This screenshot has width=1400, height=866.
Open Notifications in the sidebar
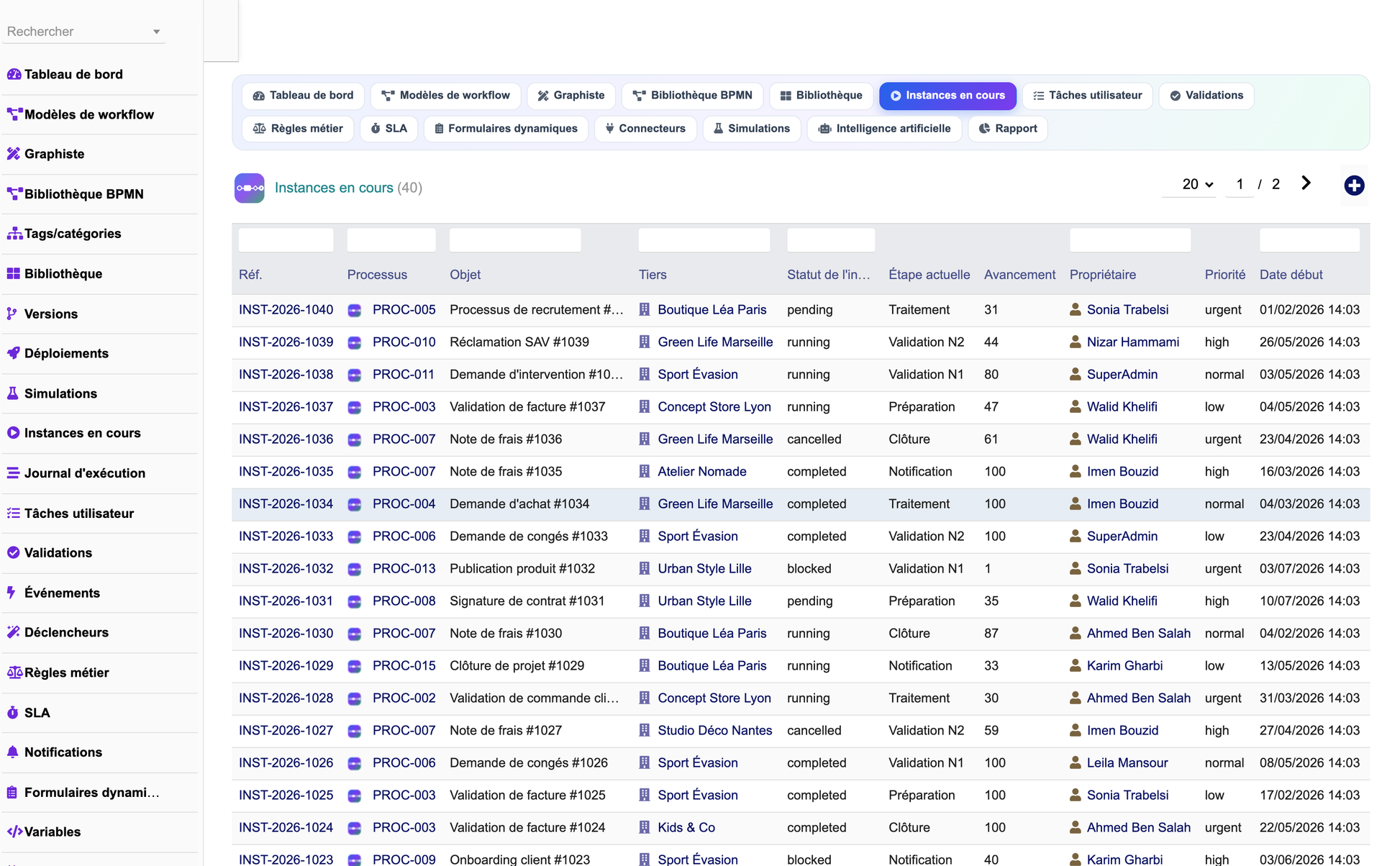[55, 752]
